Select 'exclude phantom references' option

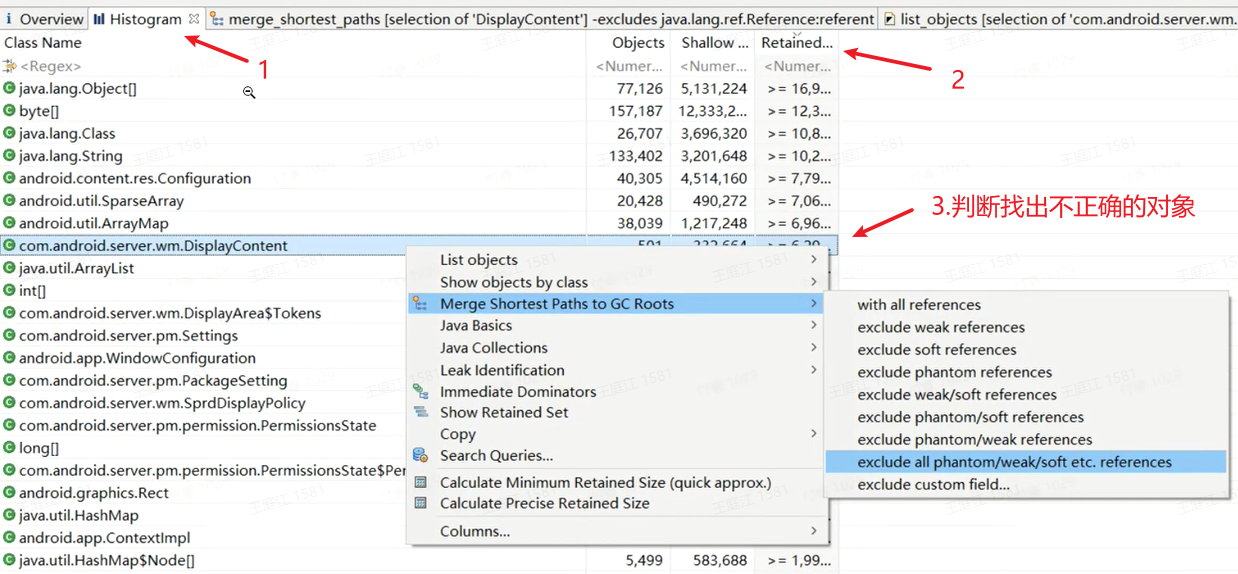[x=1026, y=372]
